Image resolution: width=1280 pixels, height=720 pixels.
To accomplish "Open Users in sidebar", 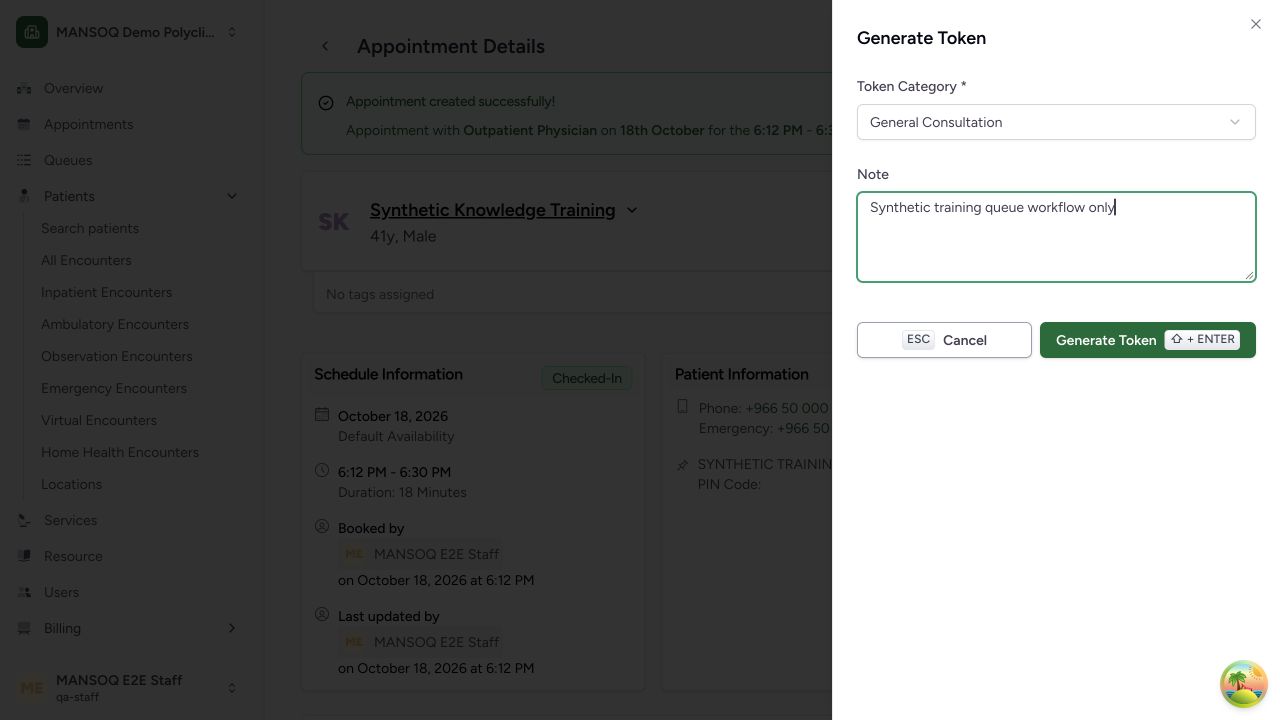I will 61,592.
